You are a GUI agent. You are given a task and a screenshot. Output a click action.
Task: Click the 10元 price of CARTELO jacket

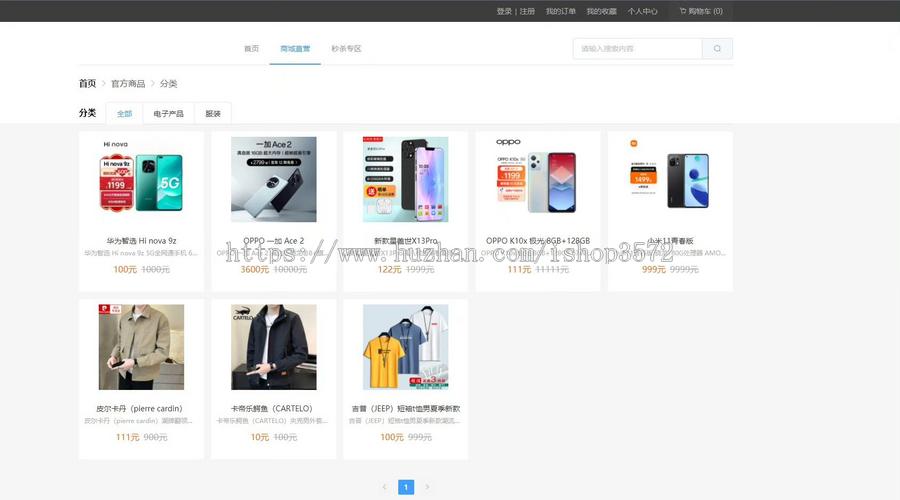(x=259, y=437)
